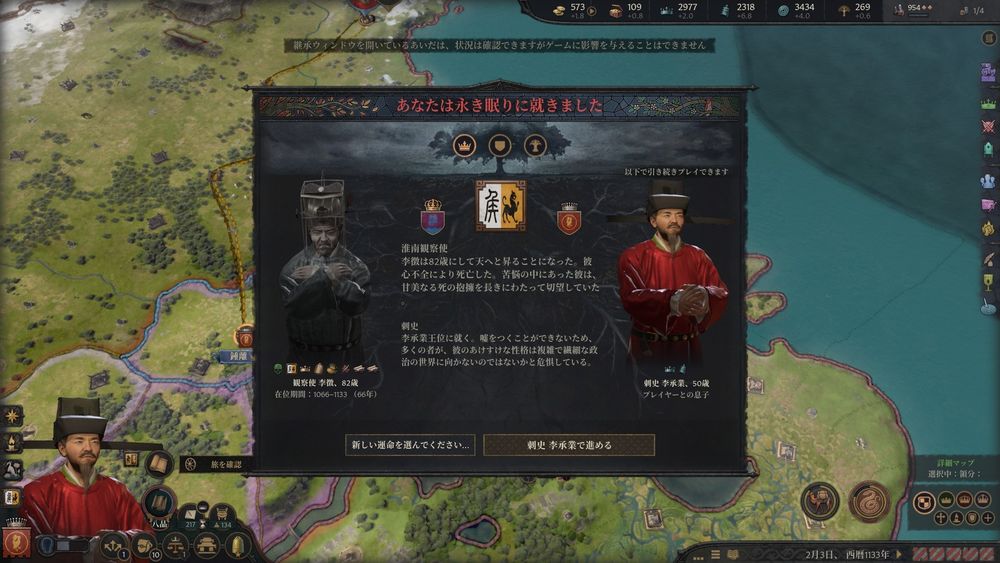Screen dimensions: 1000x563
Task: Open the crown titles tab above the tree
Action: 465,146
